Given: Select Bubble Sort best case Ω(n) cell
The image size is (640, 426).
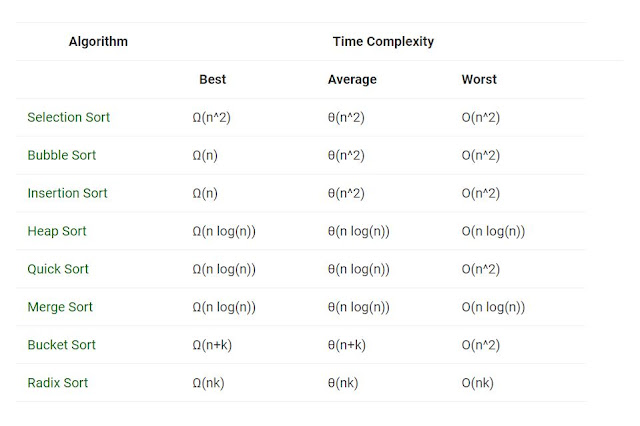Looking at the screenshot, I should coord(205,155).
